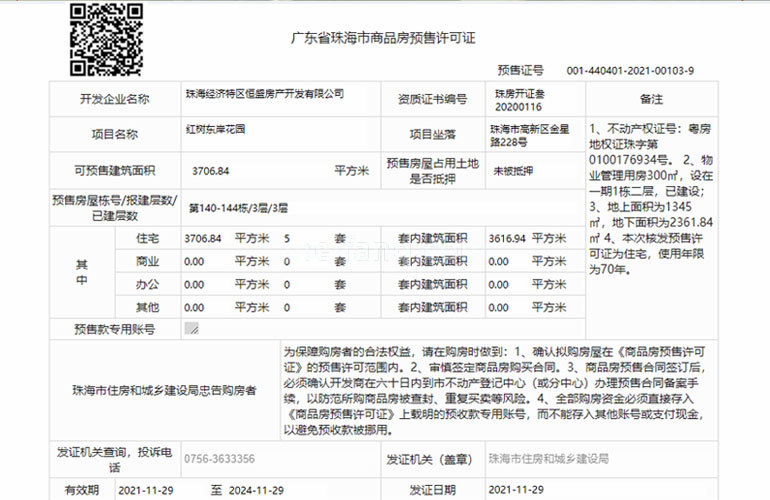Click the remarks text starting 1、不动产权证号

pyautogui.click(x=651, y=199)
